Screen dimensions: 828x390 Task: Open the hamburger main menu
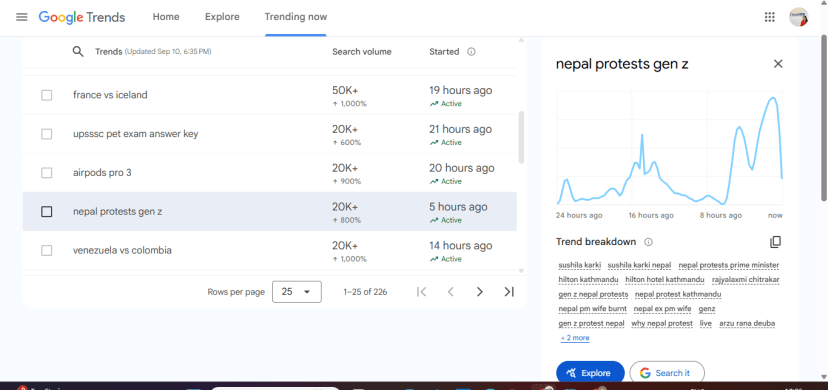(22, 17)
